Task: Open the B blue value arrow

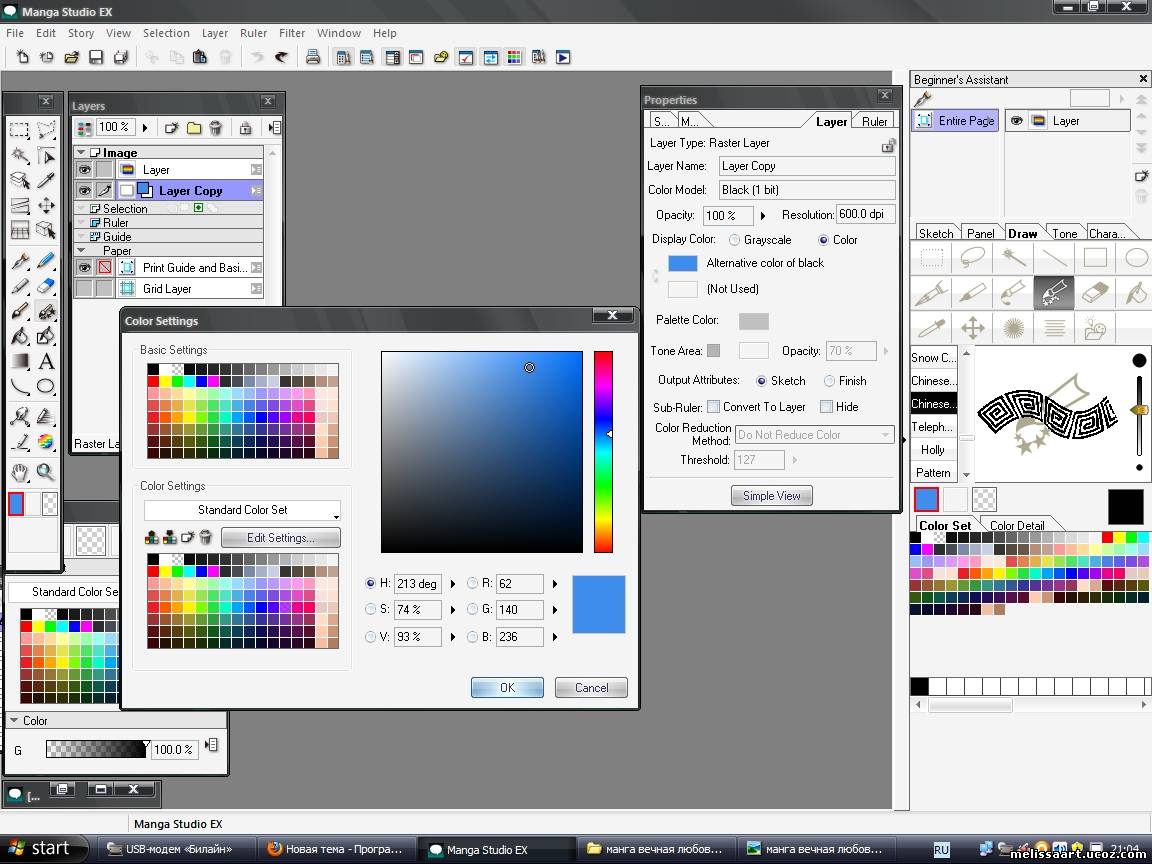Action: (555, 637)
